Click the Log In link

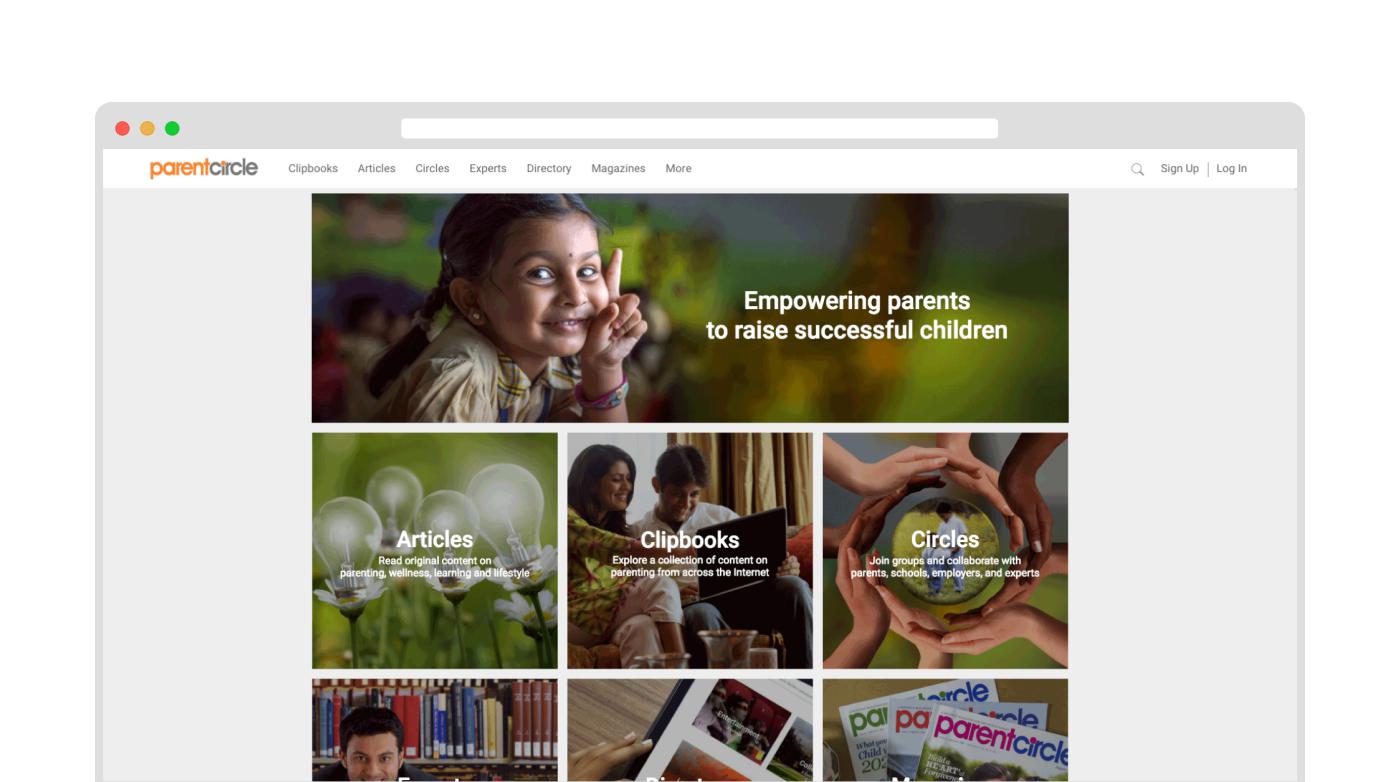point(1231,168)
